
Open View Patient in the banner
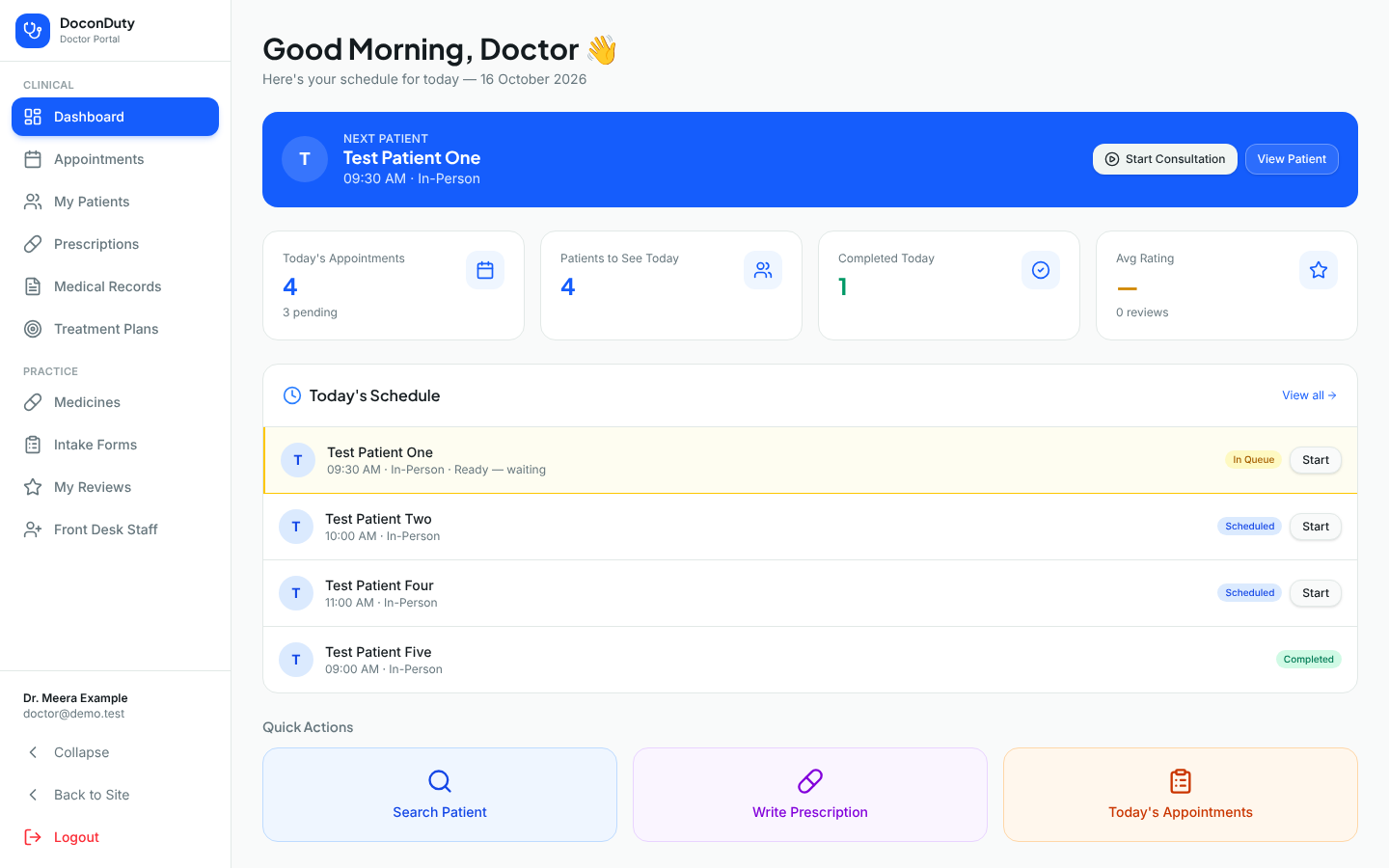click(1292, 159)
